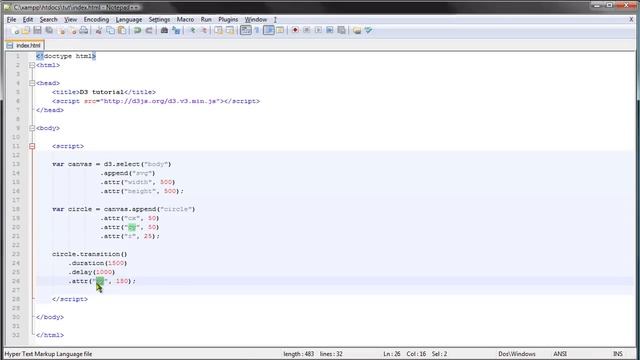Image resolution: width=640 pixels, height=360 pixels.
Task: Open the ? help menu
Action: pyautogui.click(x=275, y=20)
